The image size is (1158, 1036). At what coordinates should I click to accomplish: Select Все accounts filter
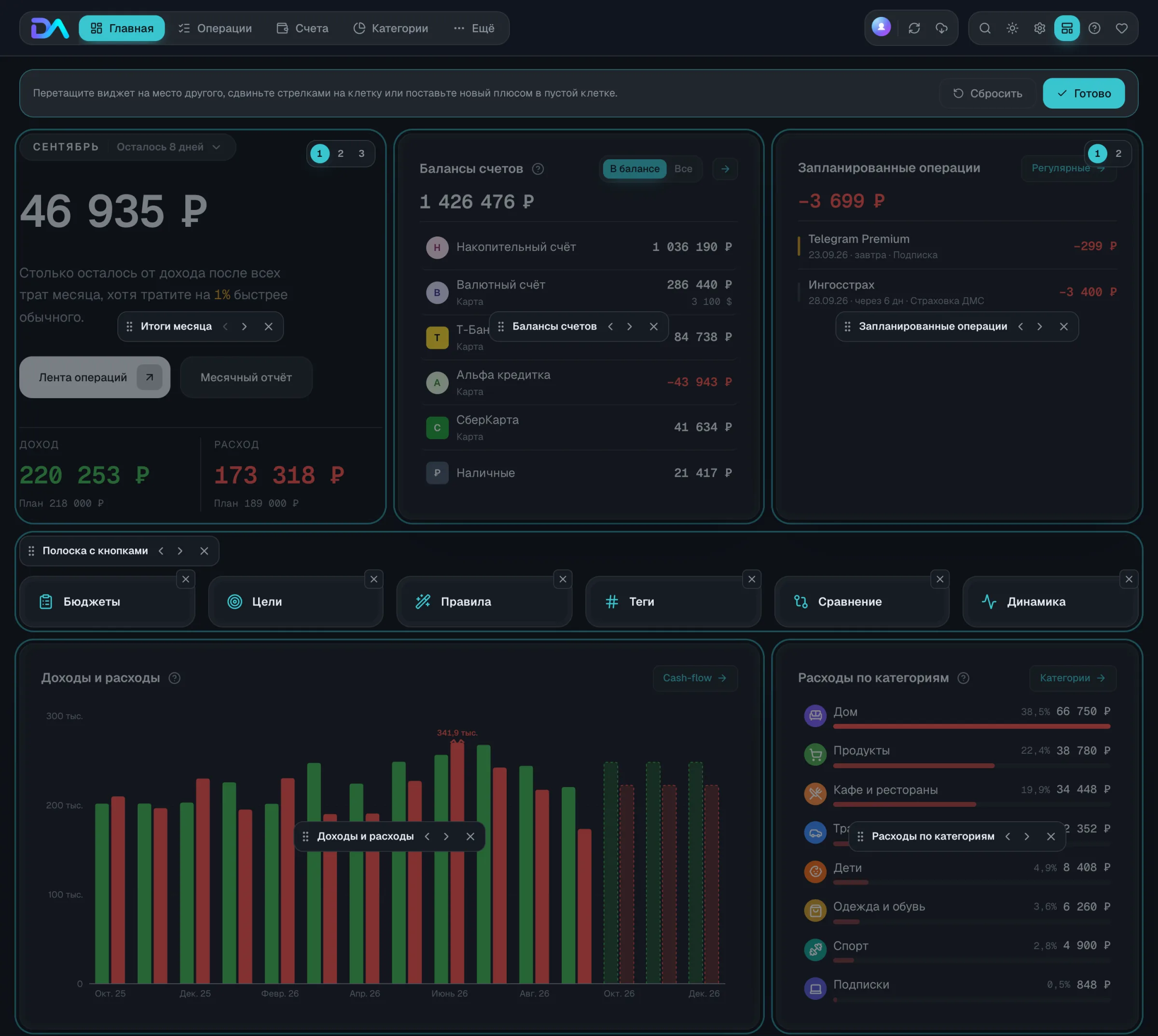click(683, 168)
